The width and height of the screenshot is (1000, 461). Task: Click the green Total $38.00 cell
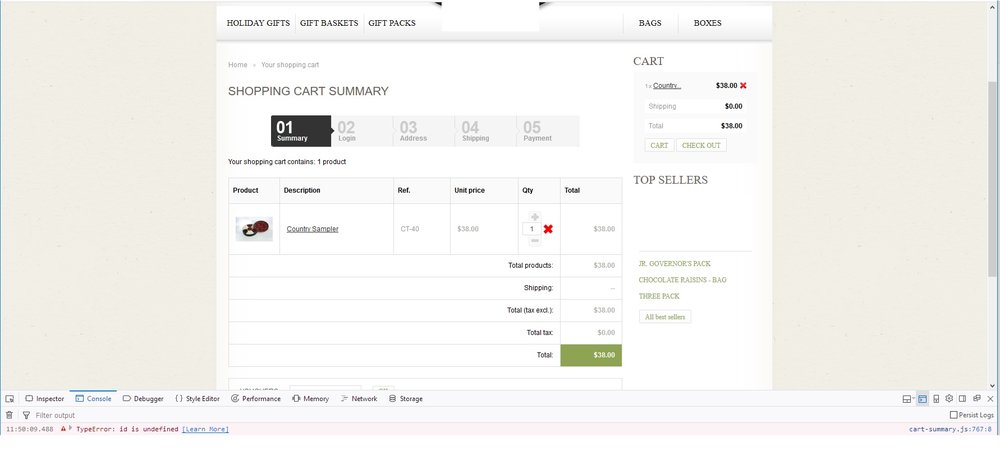point(591,355)
